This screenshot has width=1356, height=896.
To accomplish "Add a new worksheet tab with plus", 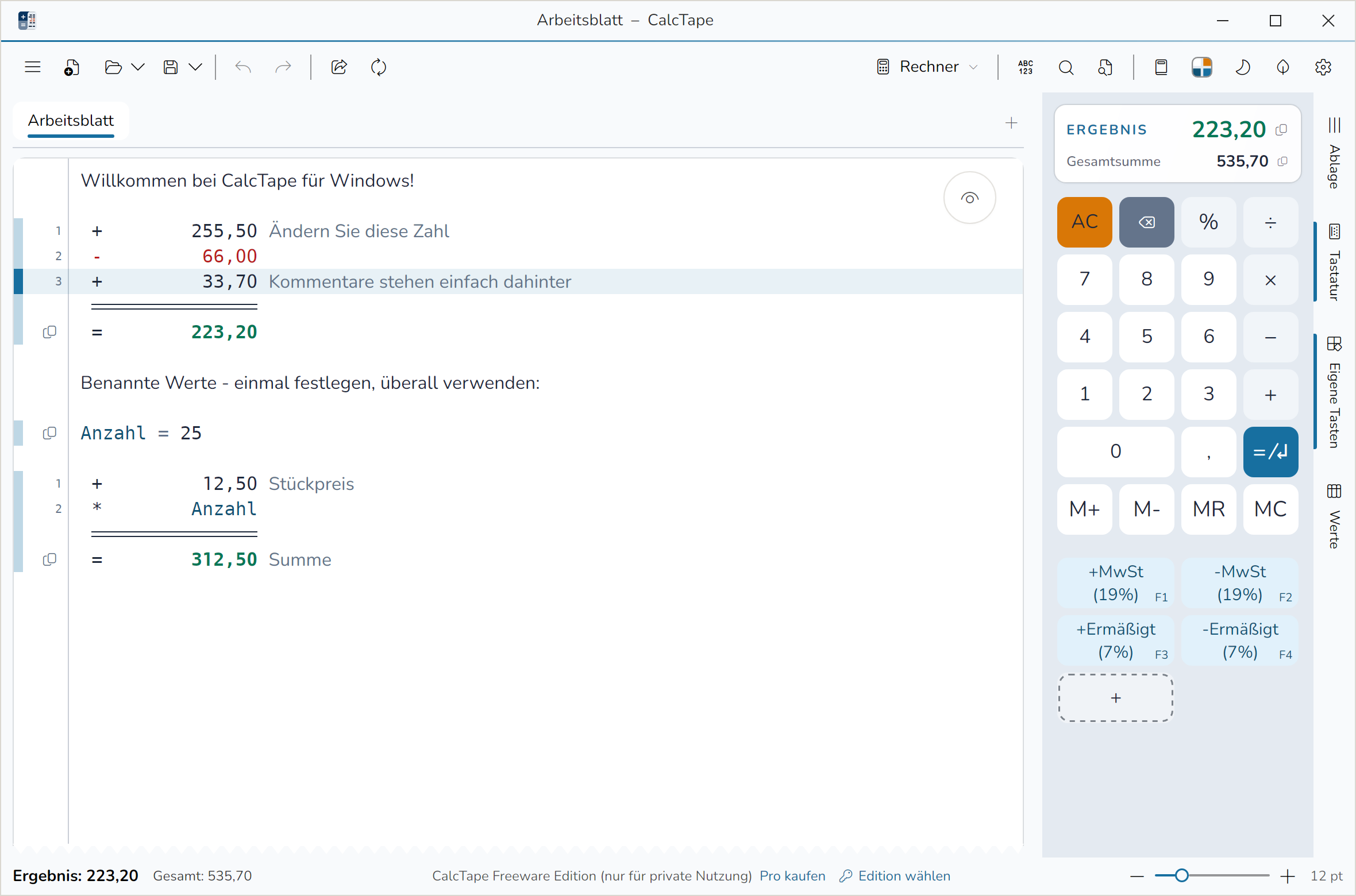I will tap(1011, 123).
